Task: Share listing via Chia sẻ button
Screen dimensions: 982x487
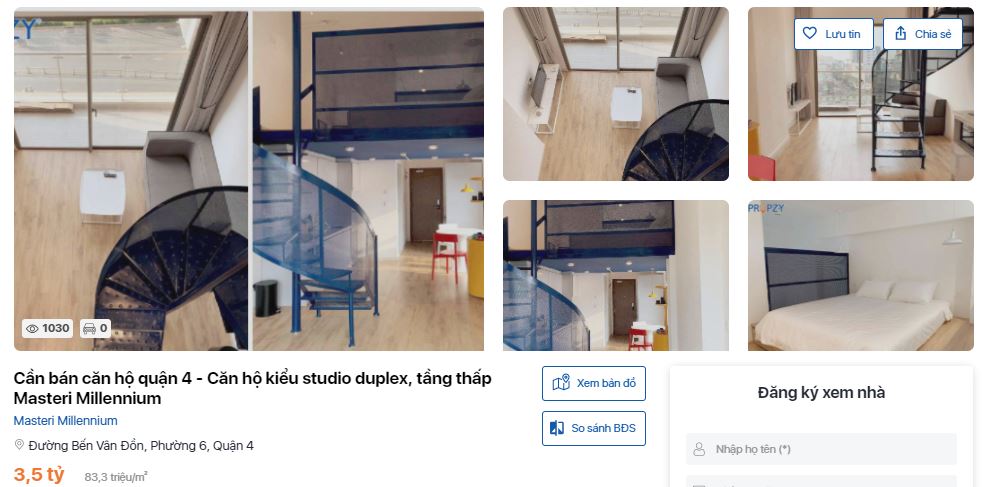Action: click(923, 34)
